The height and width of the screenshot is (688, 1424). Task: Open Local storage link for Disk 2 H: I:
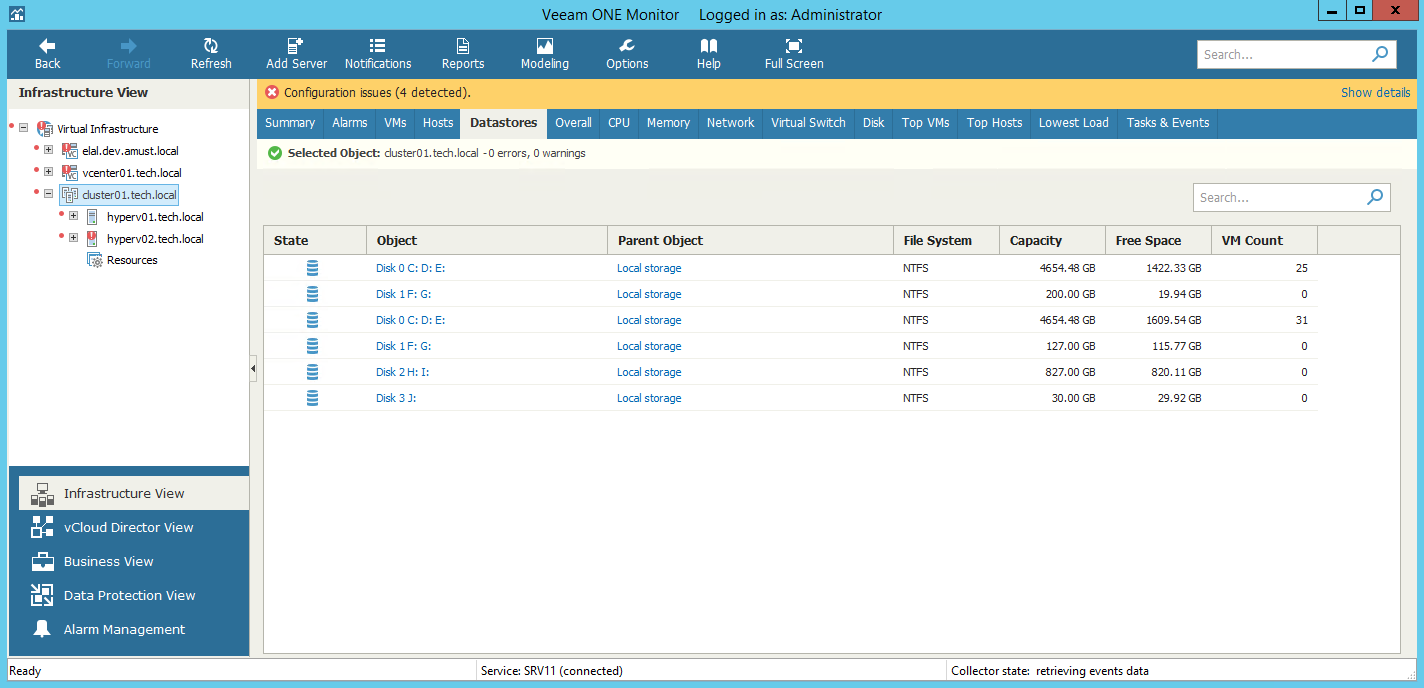649,372
